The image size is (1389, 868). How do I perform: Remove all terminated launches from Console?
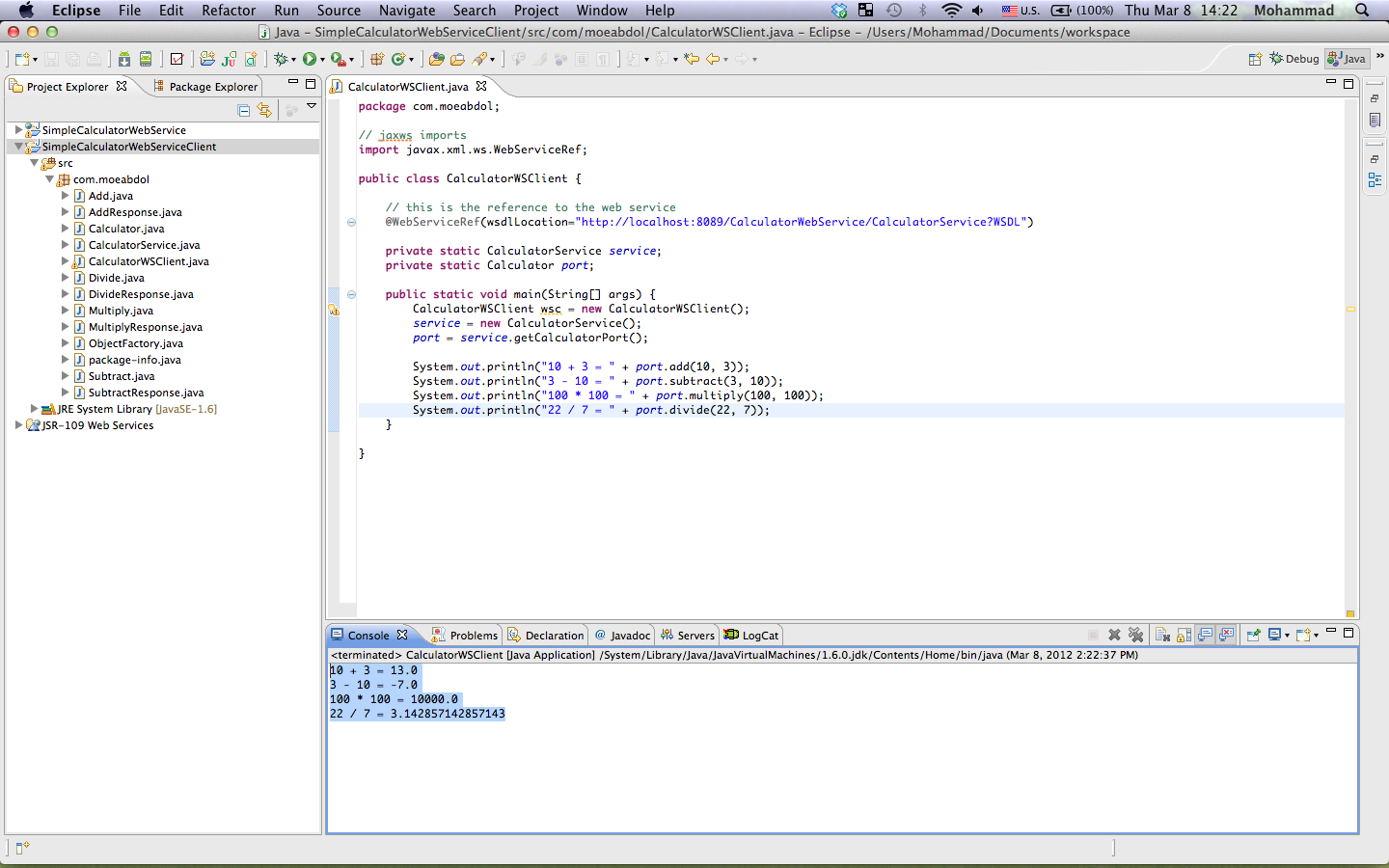click(1136, 635)
